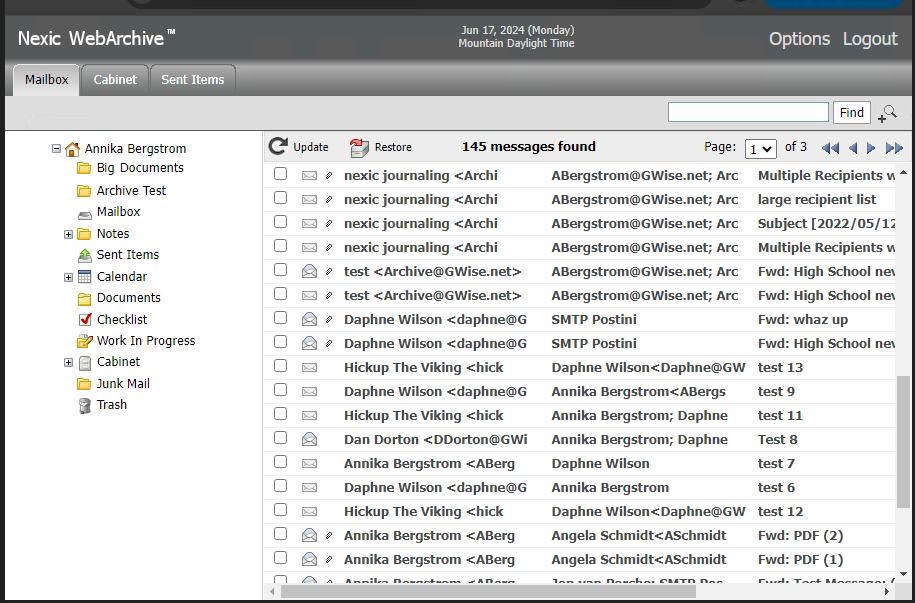This screenshot has height=603, width=915.
Task: Open message with subject test 11
Action: [x=780, y=416]
